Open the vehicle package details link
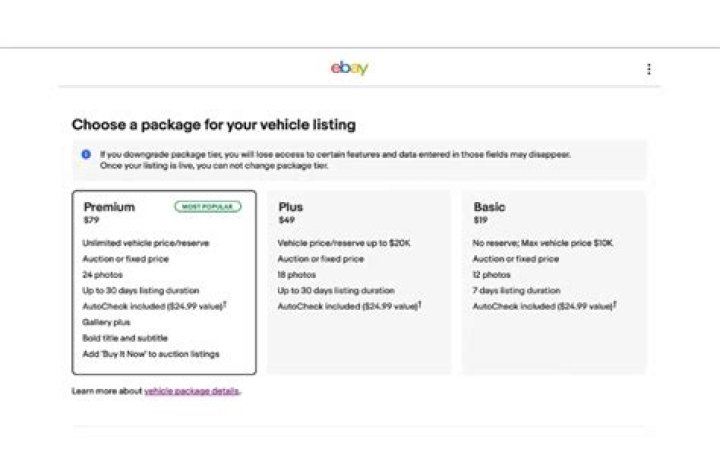The image size is (720, 474). tap(192, 391)
